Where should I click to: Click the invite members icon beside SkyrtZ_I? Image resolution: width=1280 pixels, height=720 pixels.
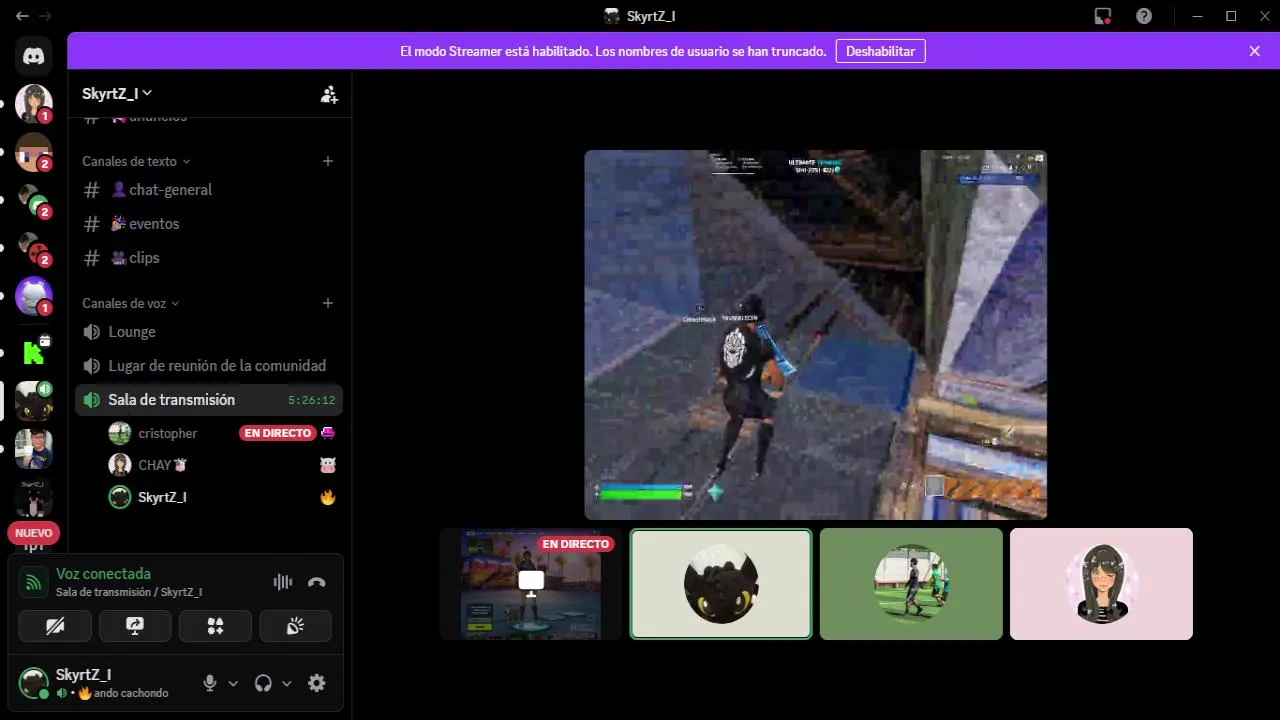tap(329, 94)
